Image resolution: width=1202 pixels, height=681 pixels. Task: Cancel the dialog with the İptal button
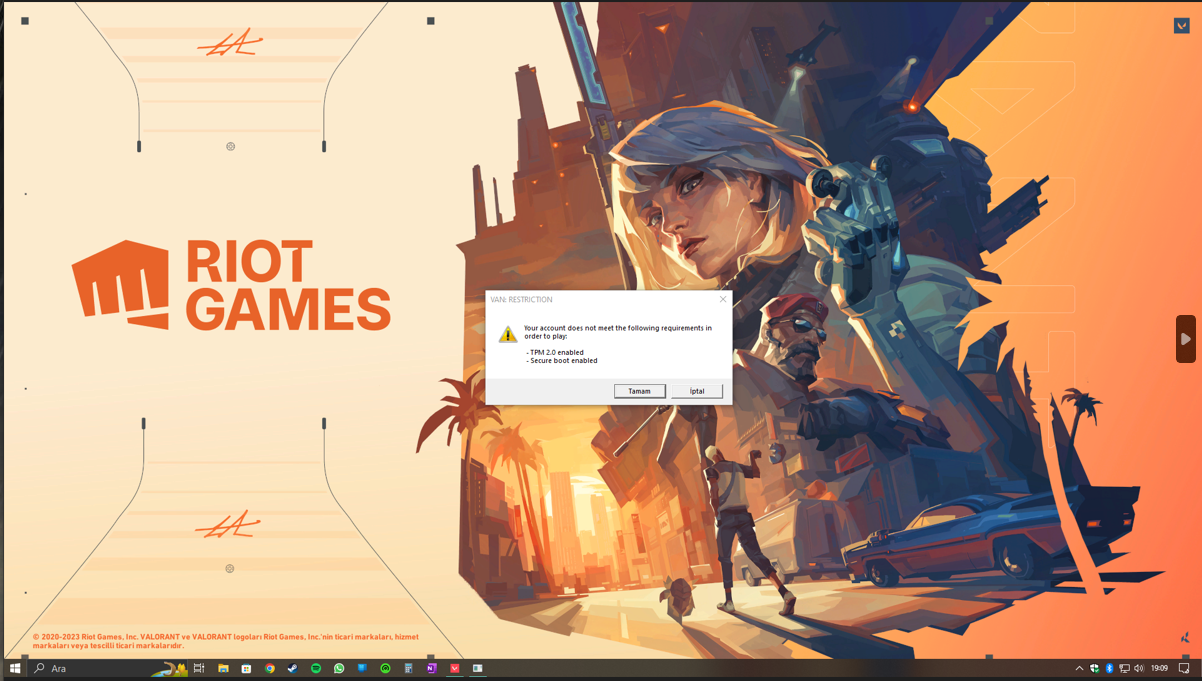tap(697, 391)
